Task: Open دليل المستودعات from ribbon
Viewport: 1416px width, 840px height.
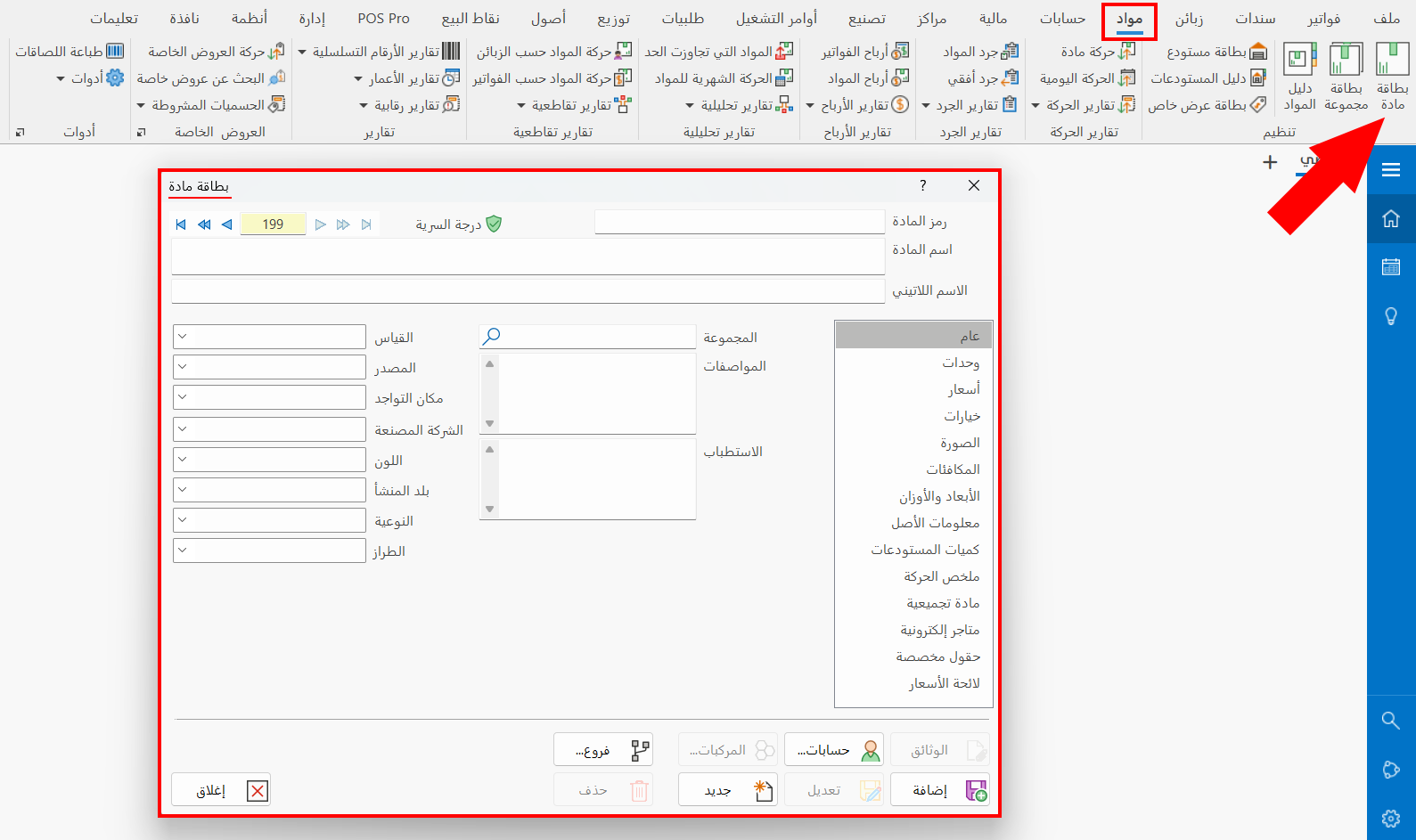Action: click(1208, 78)
